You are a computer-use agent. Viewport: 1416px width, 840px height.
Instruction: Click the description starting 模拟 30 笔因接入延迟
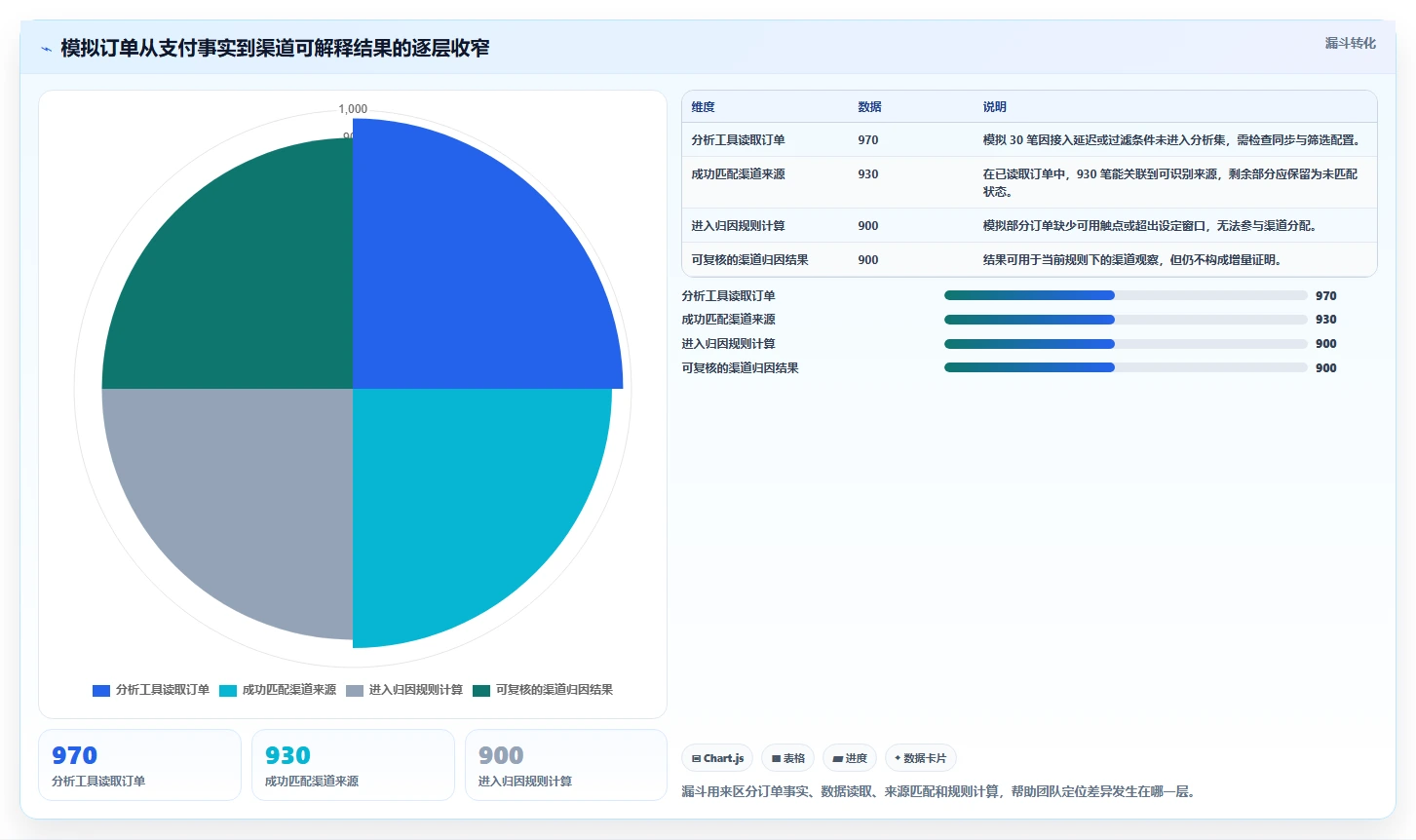coord(1171,140)
